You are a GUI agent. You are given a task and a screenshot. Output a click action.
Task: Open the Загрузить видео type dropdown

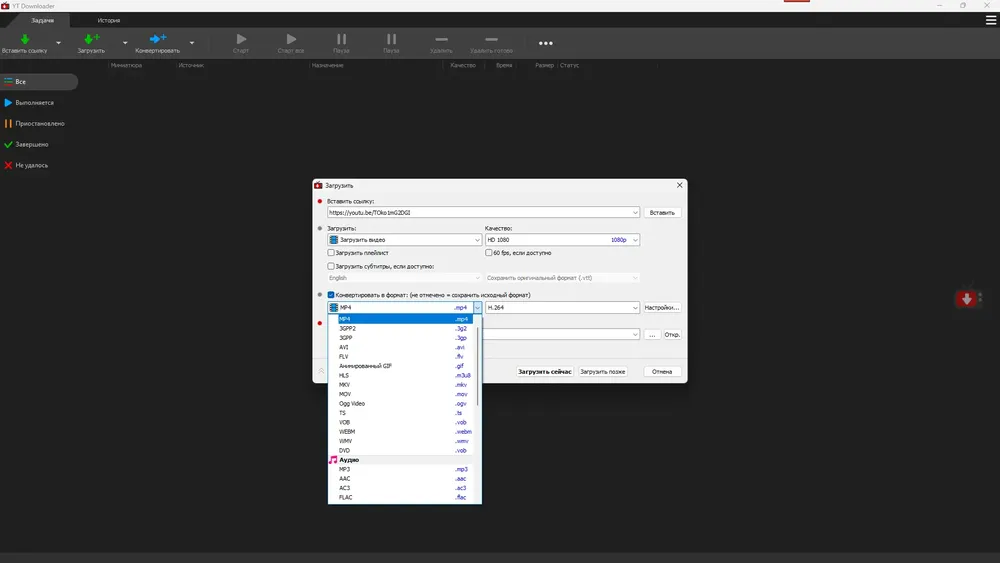(x=476, y=240)
